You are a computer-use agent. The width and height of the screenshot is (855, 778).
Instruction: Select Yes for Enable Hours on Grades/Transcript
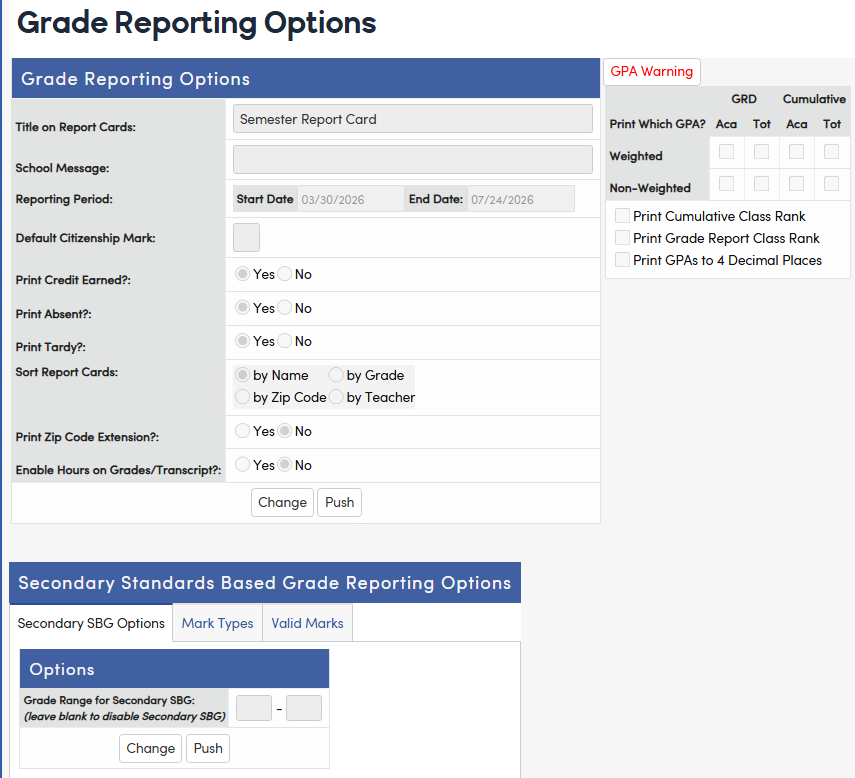tap(243, 465)
